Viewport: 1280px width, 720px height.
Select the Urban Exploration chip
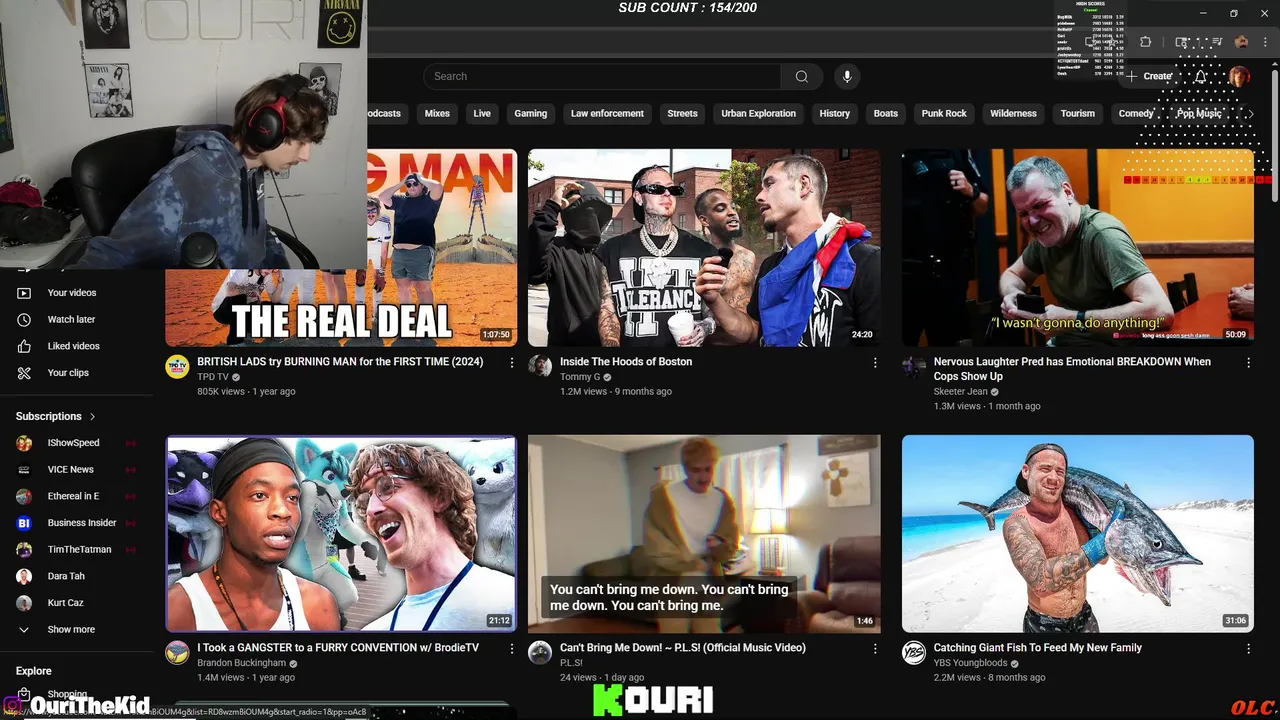[x=759, y=114]
